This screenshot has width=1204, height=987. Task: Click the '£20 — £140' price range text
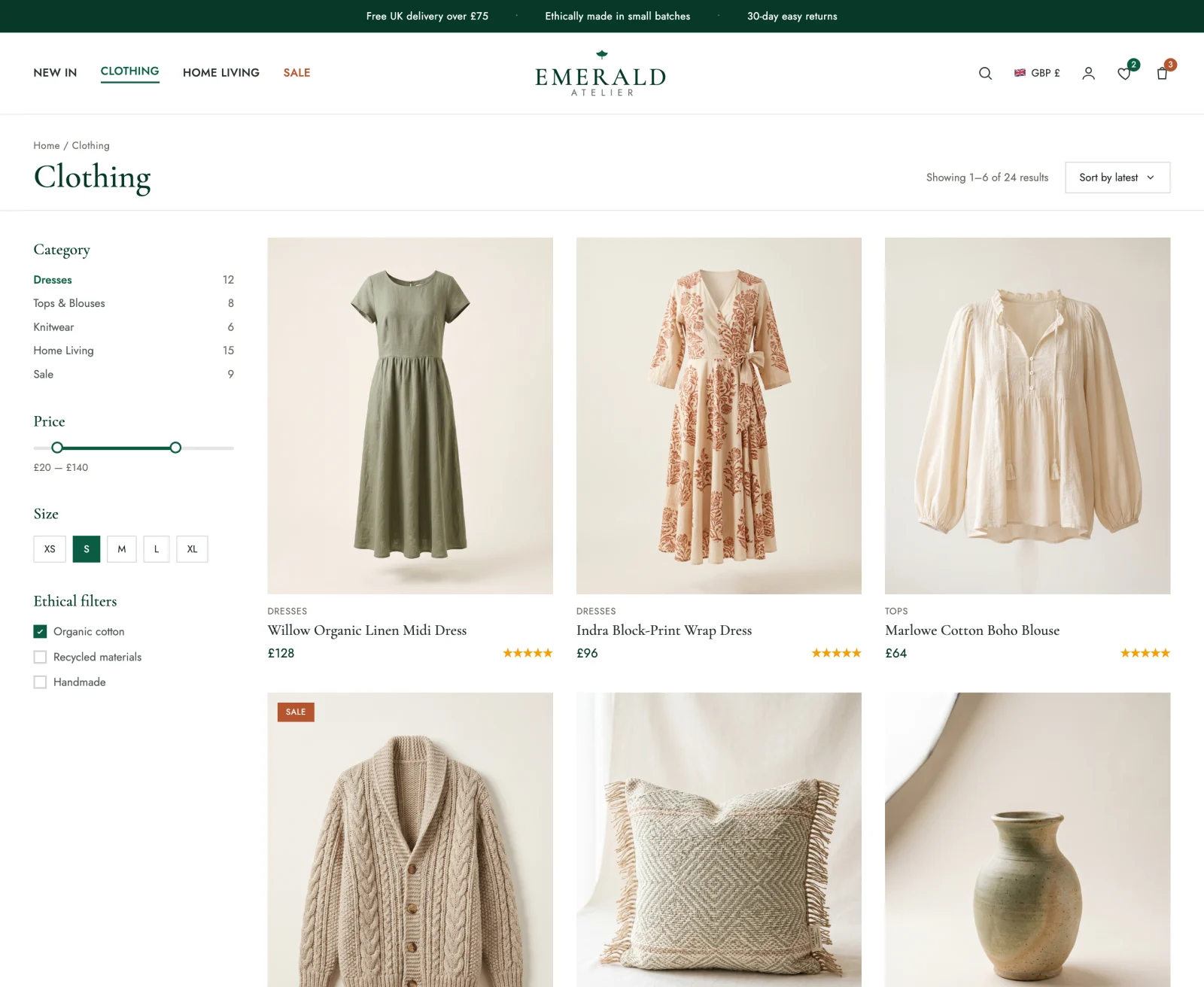pos(61,467)
